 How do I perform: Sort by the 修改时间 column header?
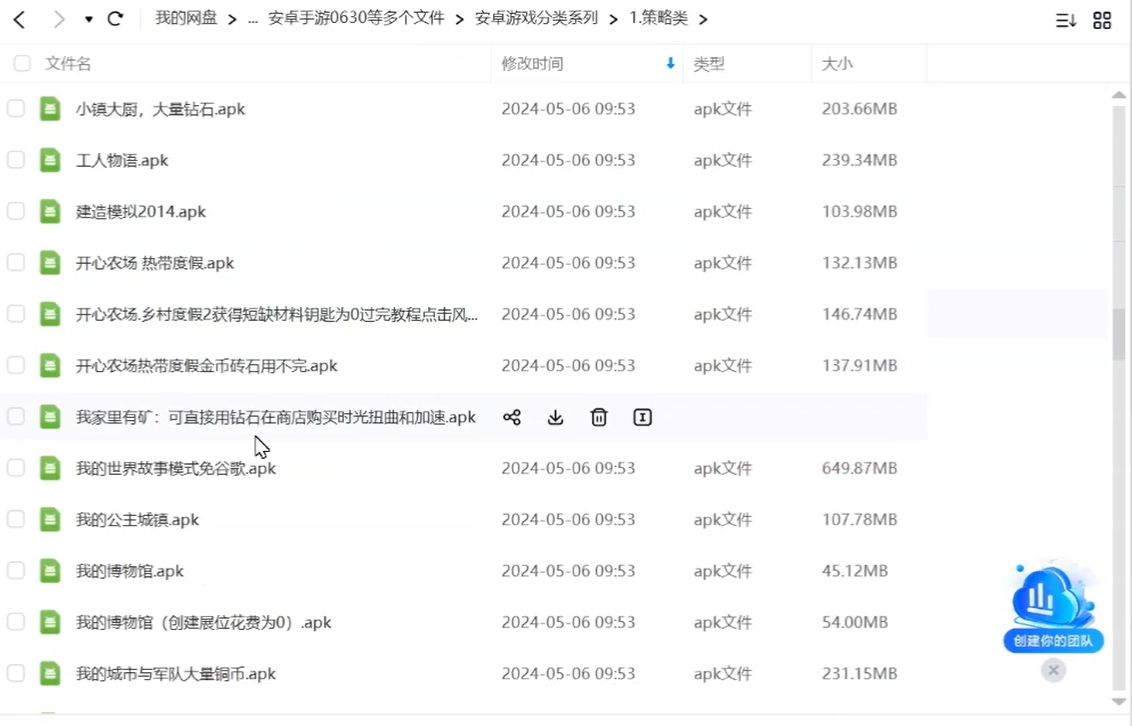pos(532,64)
